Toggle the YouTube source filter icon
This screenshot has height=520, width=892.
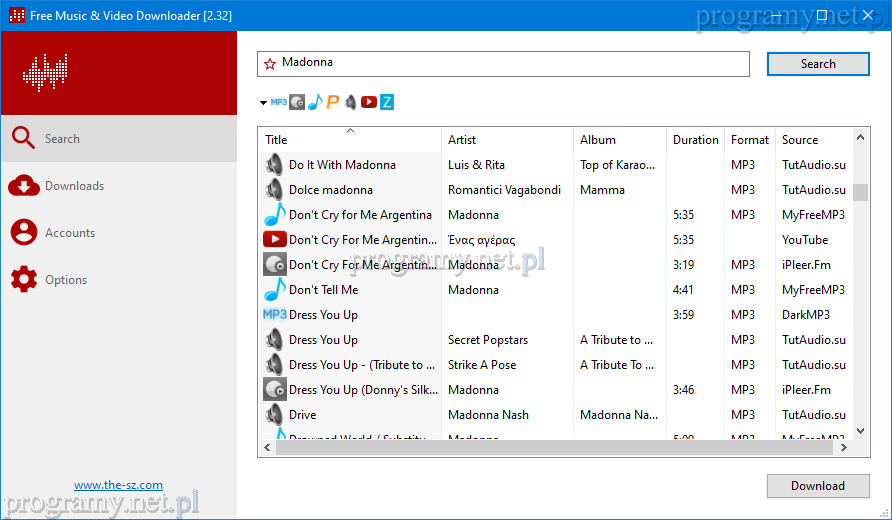[369, 102]
